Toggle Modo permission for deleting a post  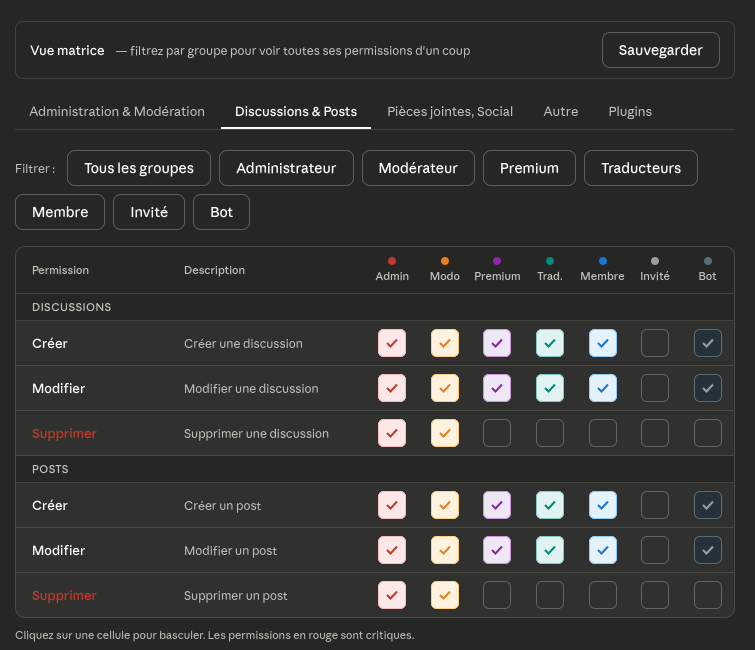(445, 595)
